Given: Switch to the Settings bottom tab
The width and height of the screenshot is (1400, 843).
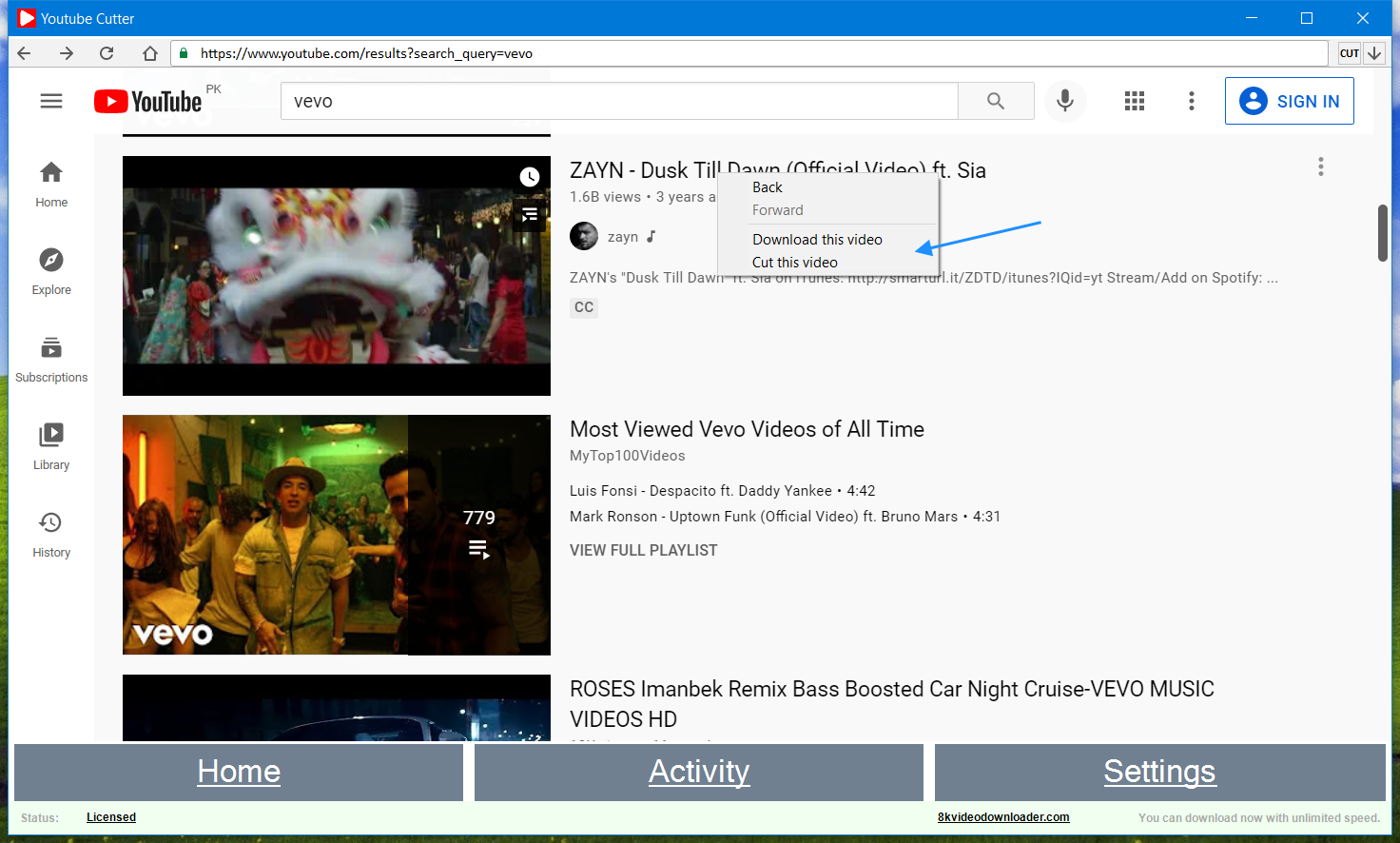Looking at the screenshot, I should tap(1160, 772).
